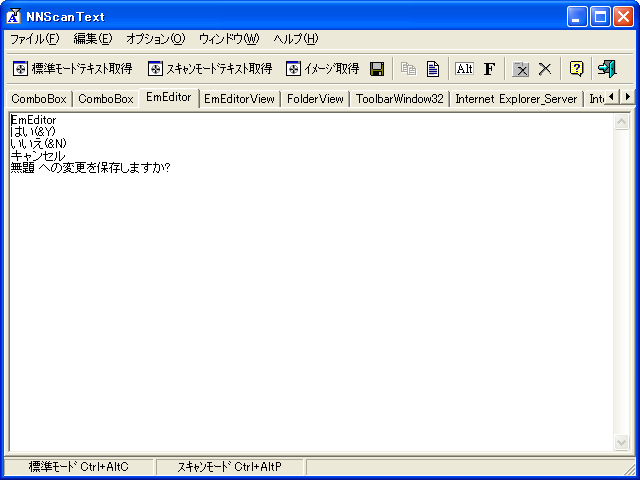Click スキャンモード Ctrl+AltP status bar entry
Image resolution: width=640 pixels, height=480 pixels.
229,467
